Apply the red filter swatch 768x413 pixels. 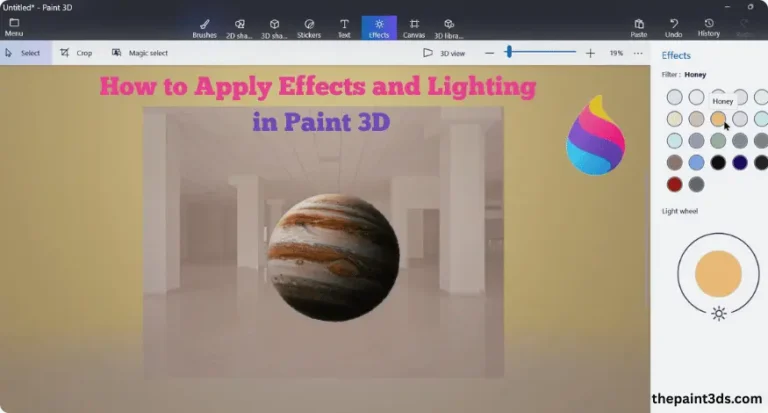click(674, 185)
